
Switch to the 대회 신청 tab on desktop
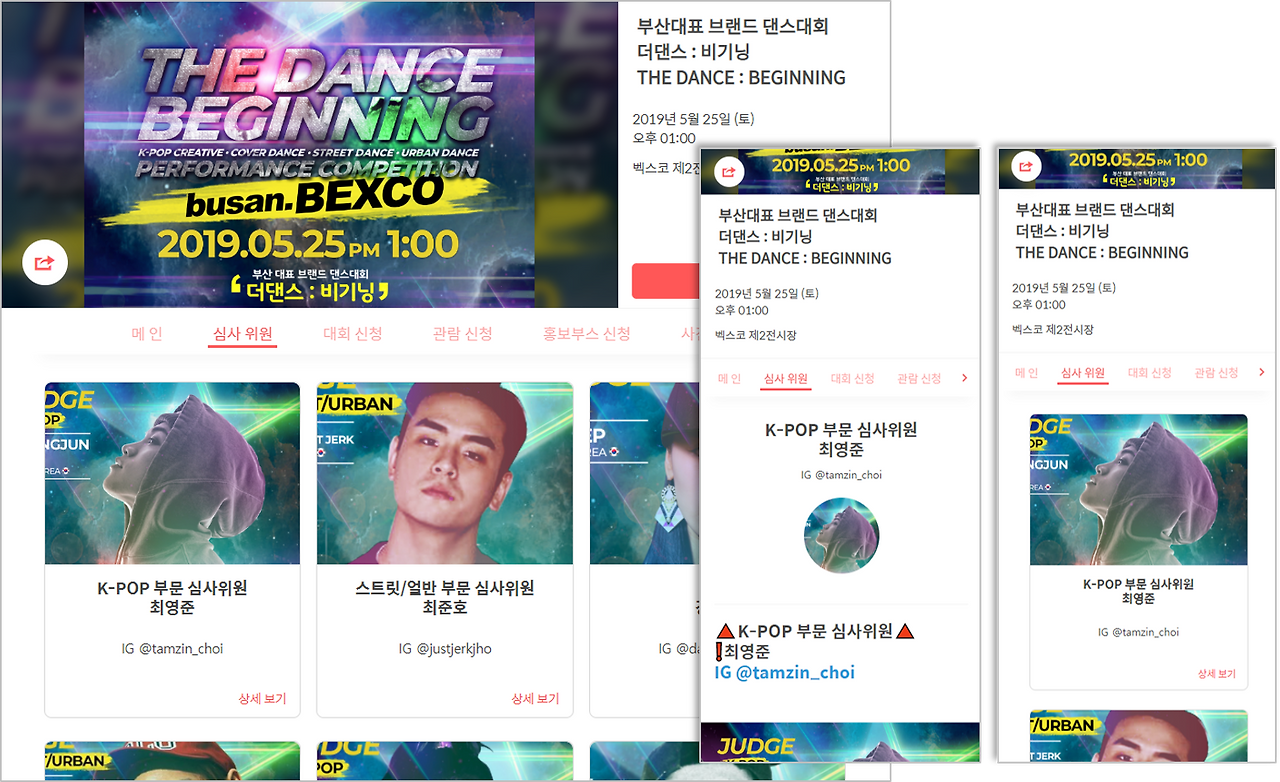(x=353, y=334)
